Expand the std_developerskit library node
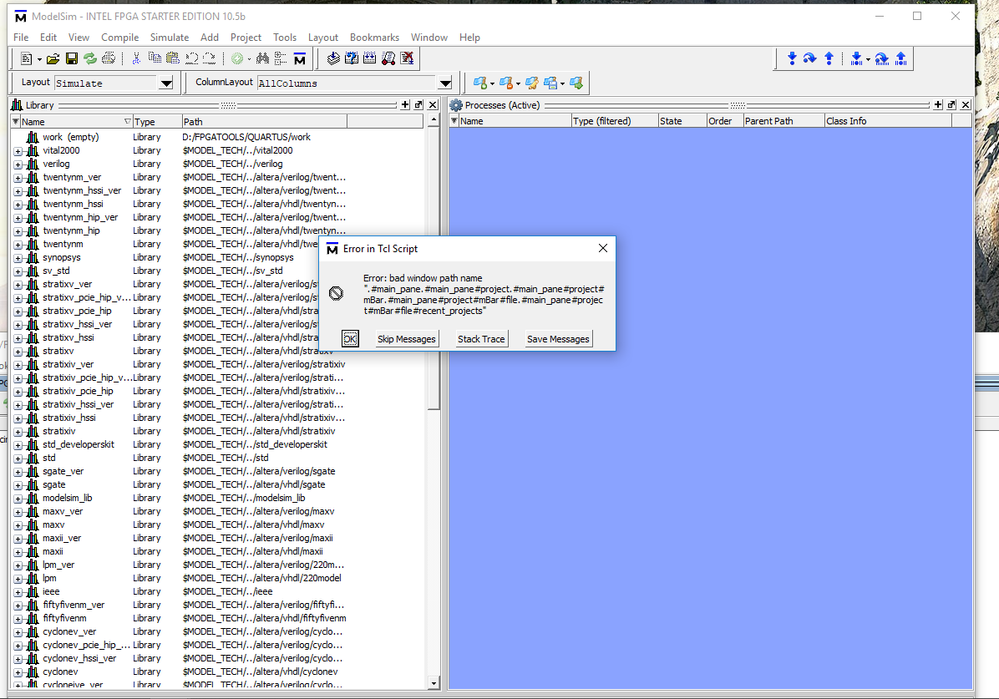This screenshot has height=699, width=999. click(x=18, y=445)
